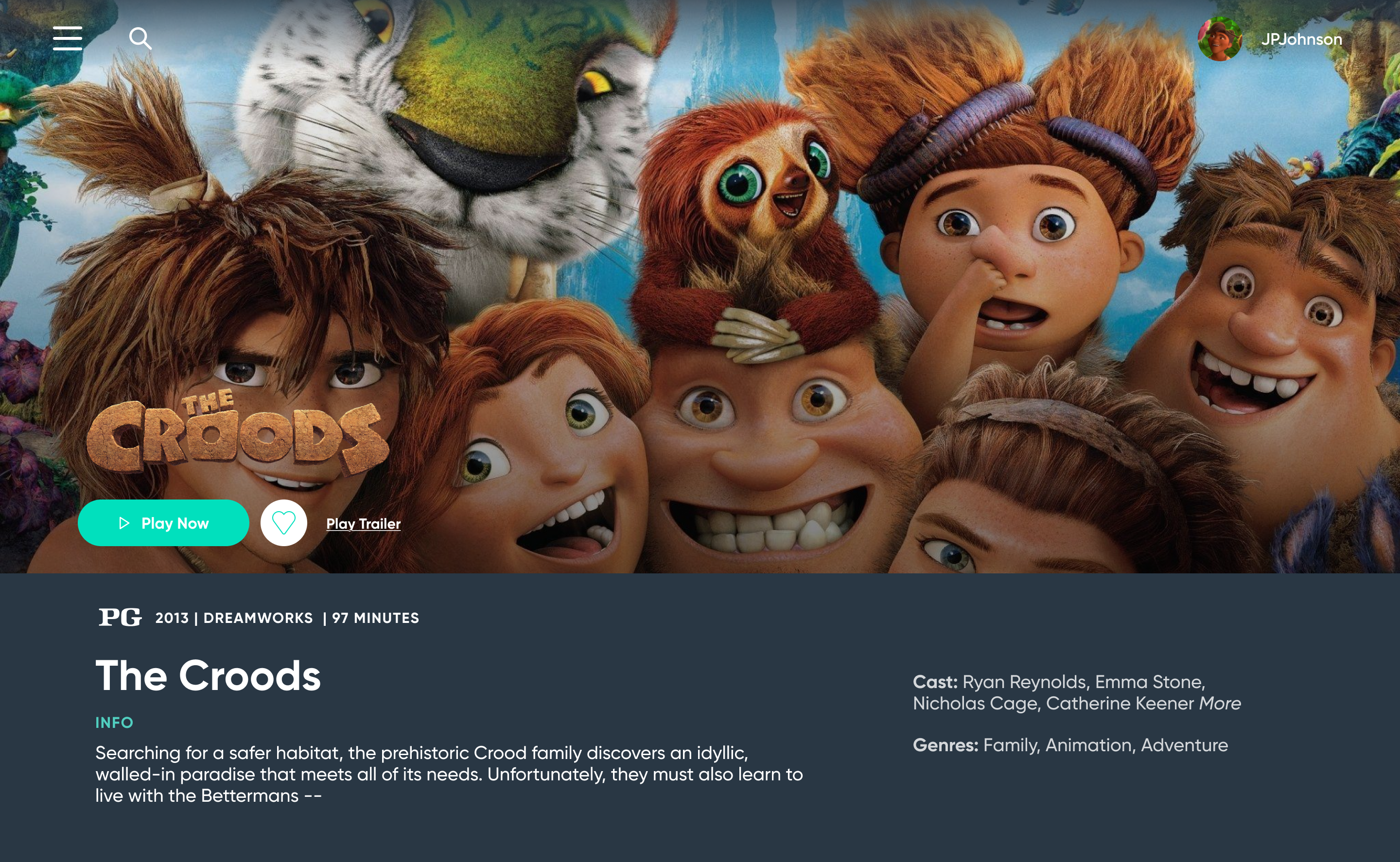Click cast member Catherine Keener

(x=1120, y=703)
